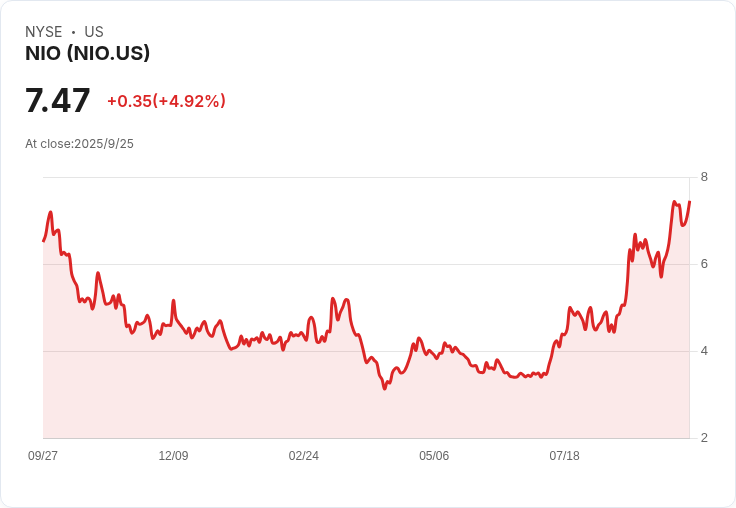Click the rightmost endpoint of the price line

[x=689, y=202]
